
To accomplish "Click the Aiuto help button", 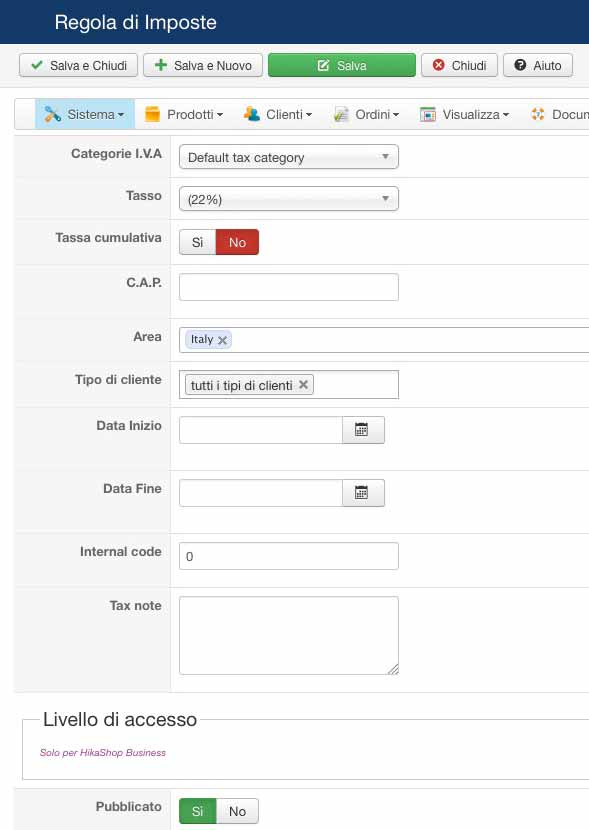I will click(538, 65).
